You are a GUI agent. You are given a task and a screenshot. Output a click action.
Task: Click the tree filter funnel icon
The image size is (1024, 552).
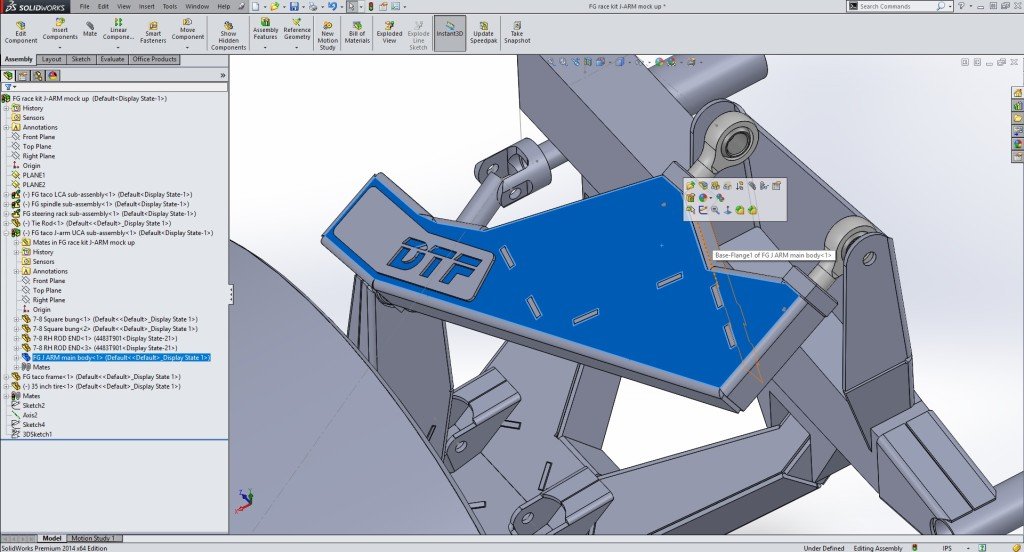tap(8, 87)
